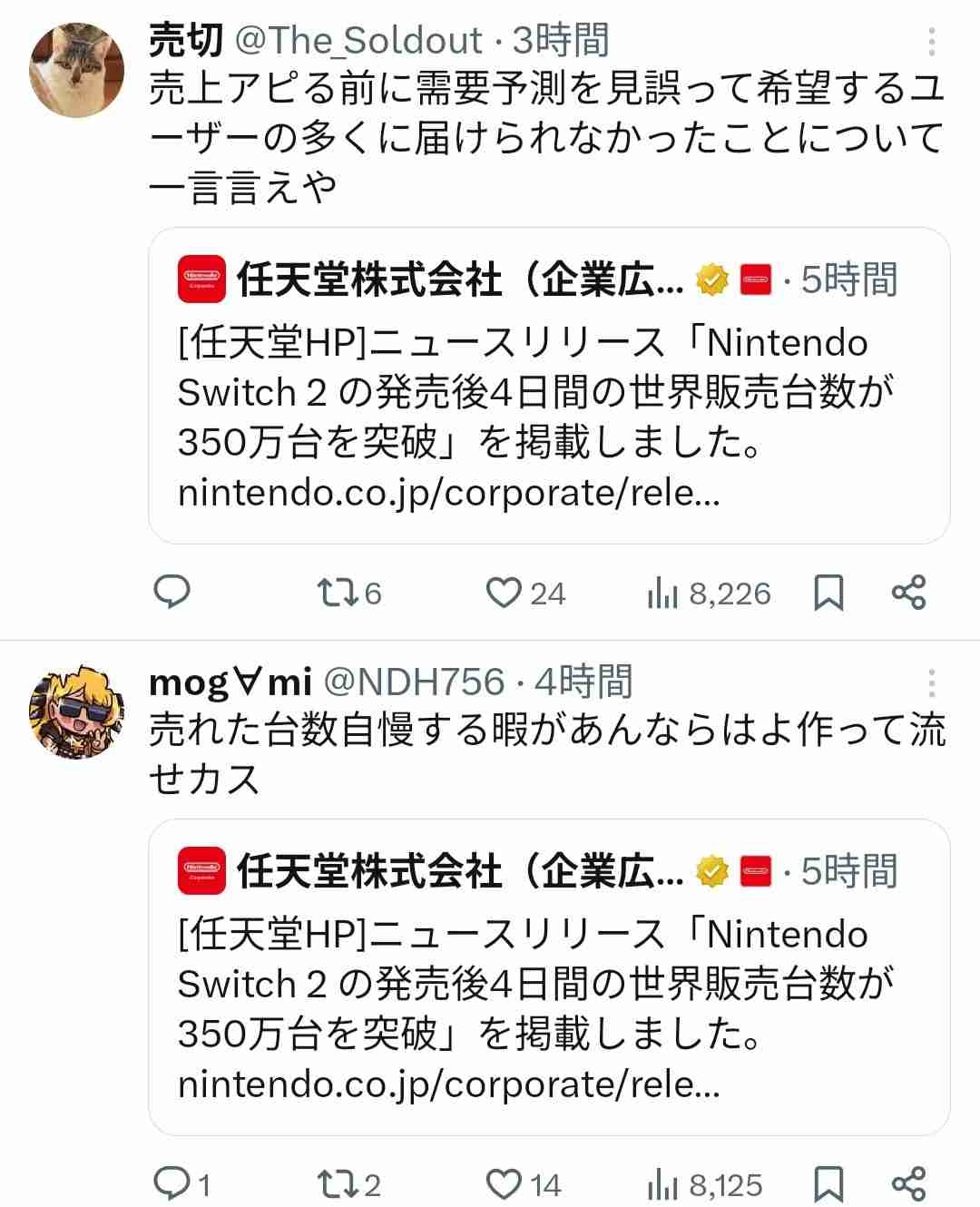Screen dimensions: 980x1207
Task: Reply to The_Soldout's tweet
Action: pos(171,593)
